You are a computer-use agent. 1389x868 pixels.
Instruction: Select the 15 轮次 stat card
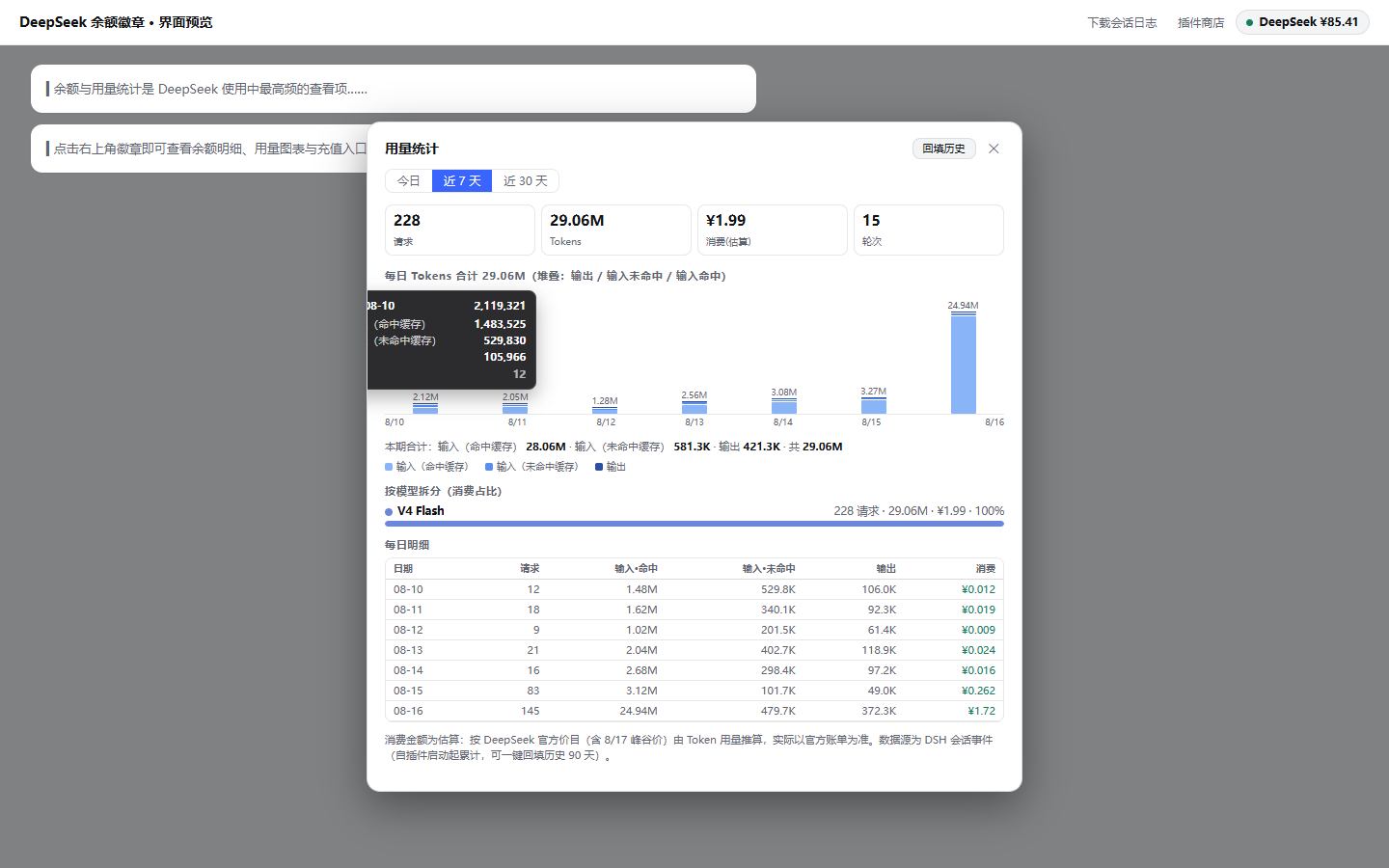[x=929, y=230]
